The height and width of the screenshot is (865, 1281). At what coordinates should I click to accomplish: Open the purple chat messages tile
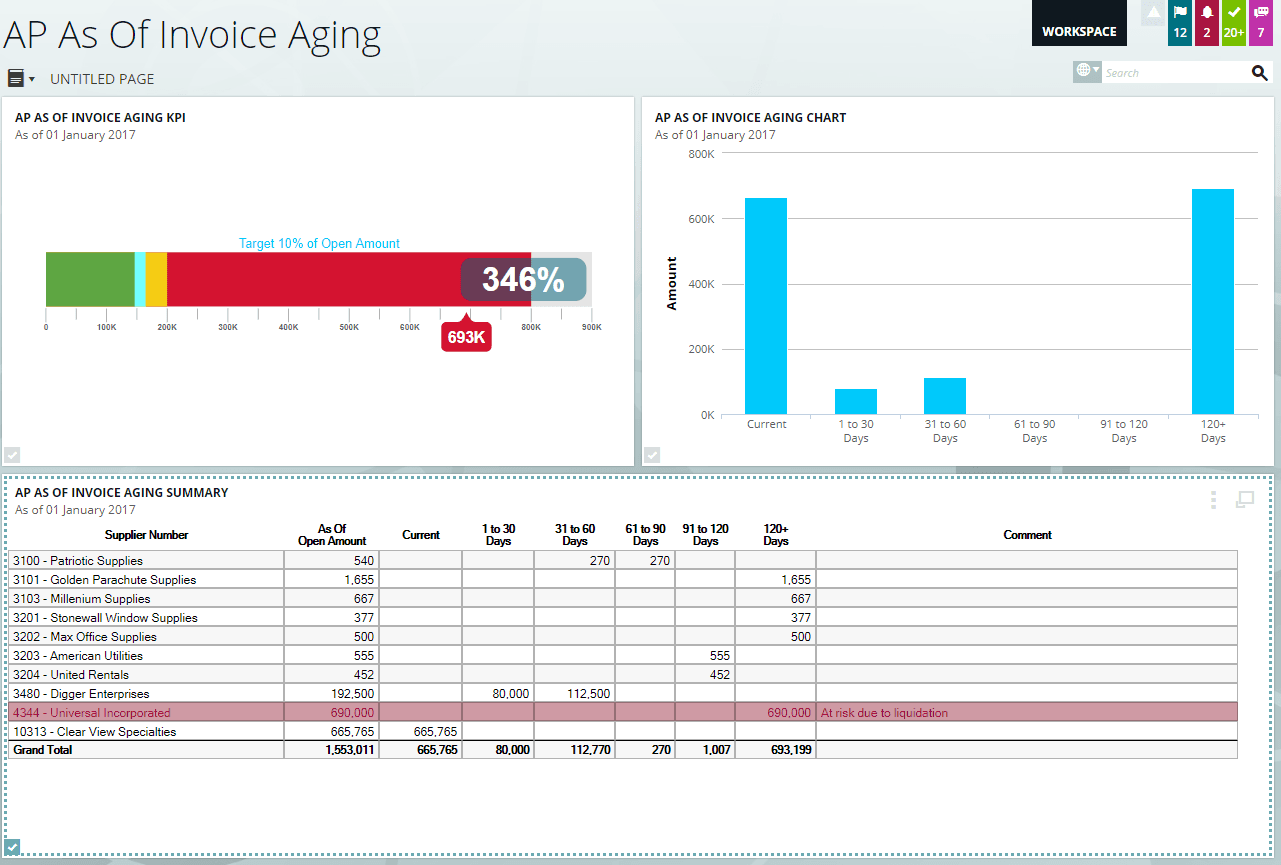point(1261,23)
